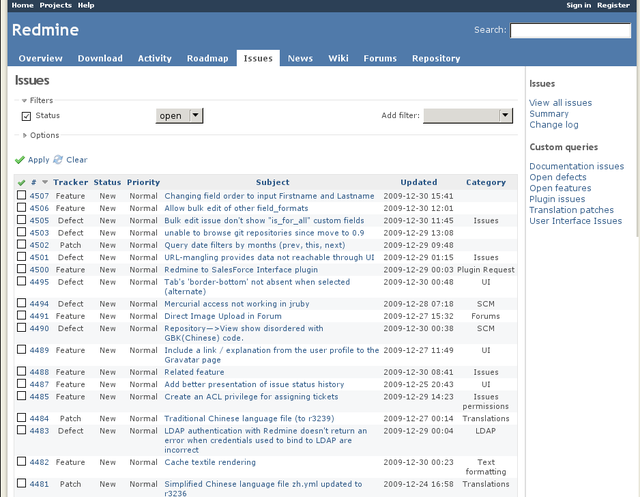Expand the Options section
Screen dimensions: 640x497
tap(41, 135)
